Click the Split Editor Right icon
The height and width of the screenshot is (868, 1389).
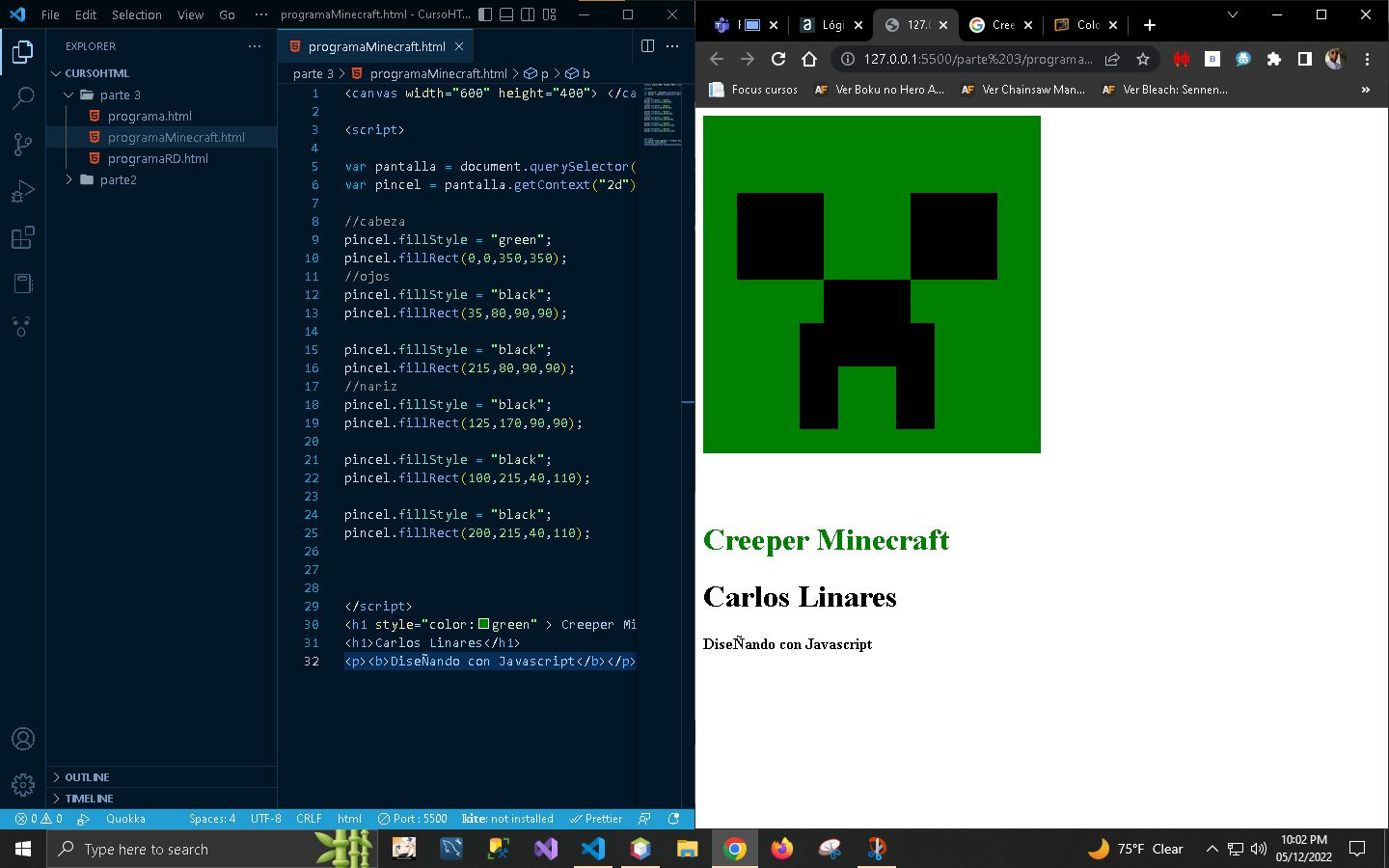point(647,46)
